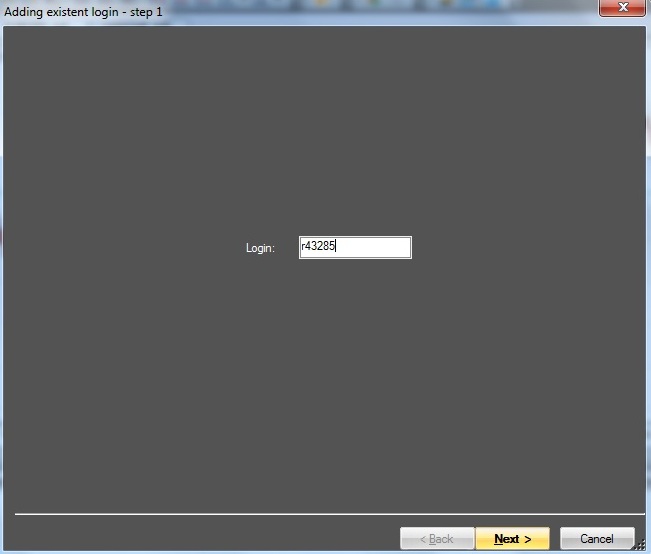The height and width of the screenshot is (554, 651).
Task: Click empty dark panel below the Login field
Action: [325, 380]
